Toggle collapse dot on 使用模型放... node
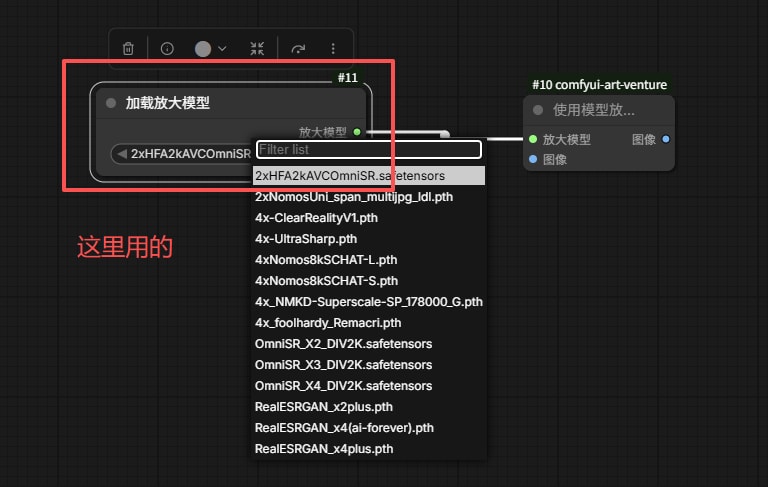This screenshot has width=768, height=487. click(538, 110)
